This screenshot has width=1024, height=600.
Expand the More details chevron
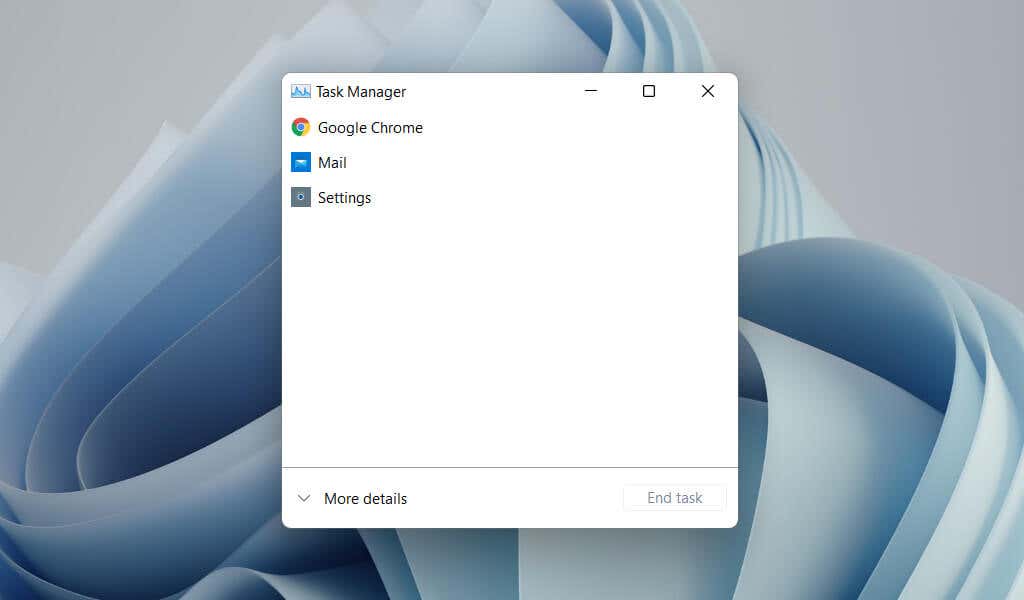[x=304, y=498]
